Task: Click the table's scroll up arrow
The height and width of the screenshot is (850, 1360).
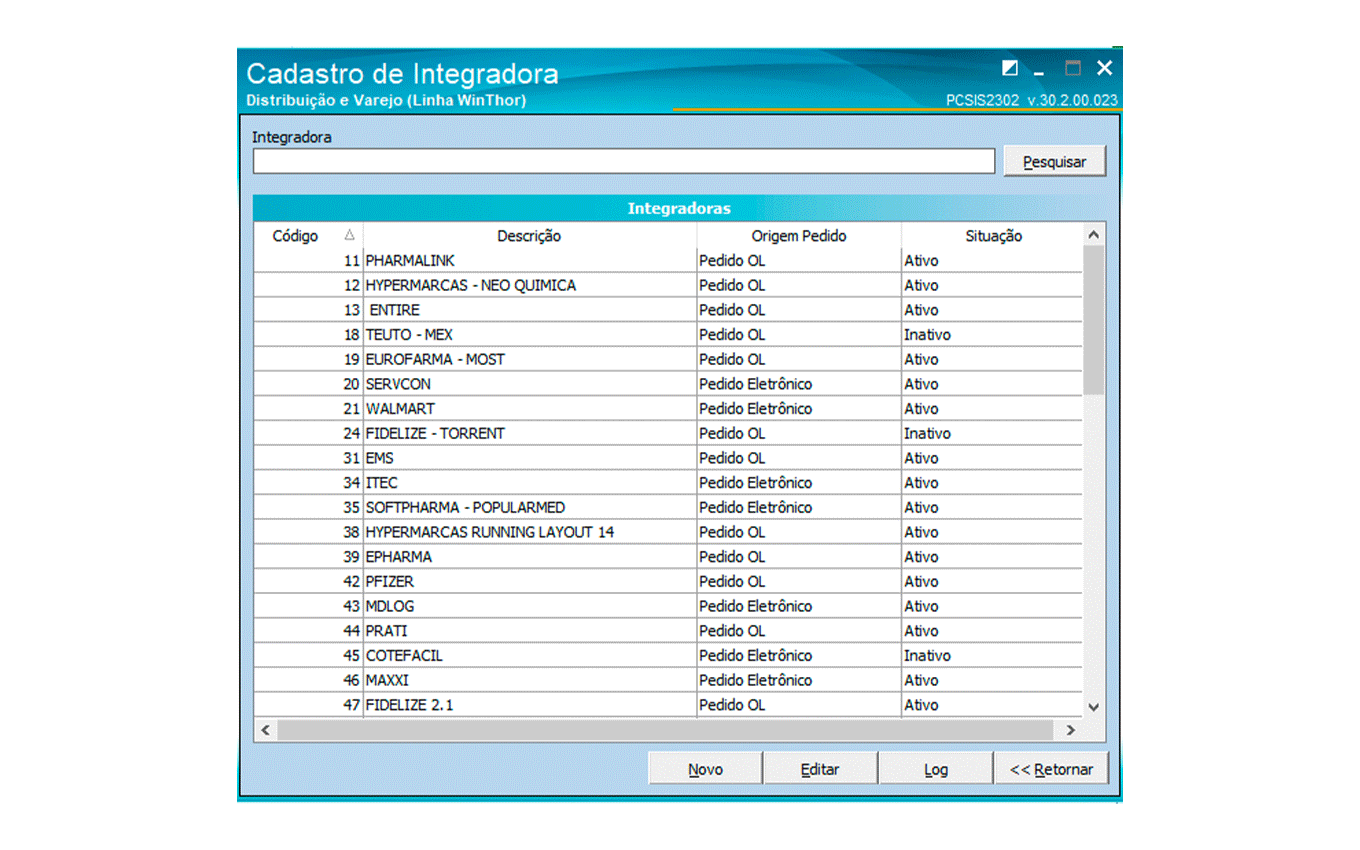Action: click(x=1094, y=235)
